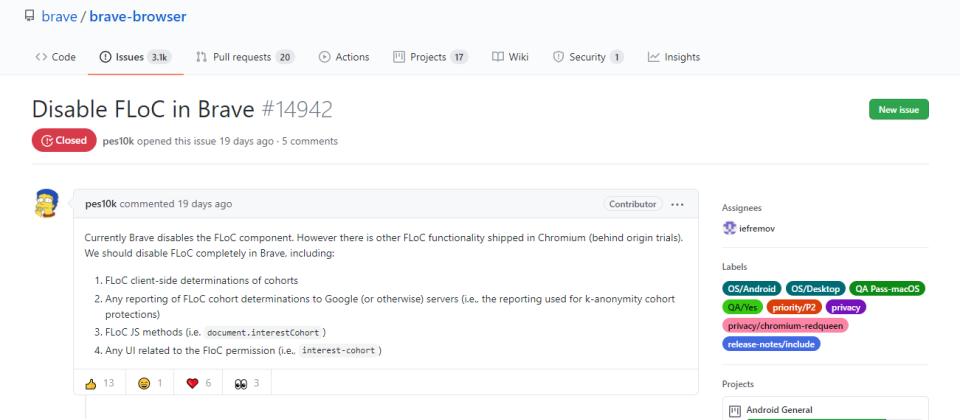Screen dimensions: 960x420
Task: Click the Pull requests 20 counter badge
Action: pyautogui.click(x=285, y=57)
